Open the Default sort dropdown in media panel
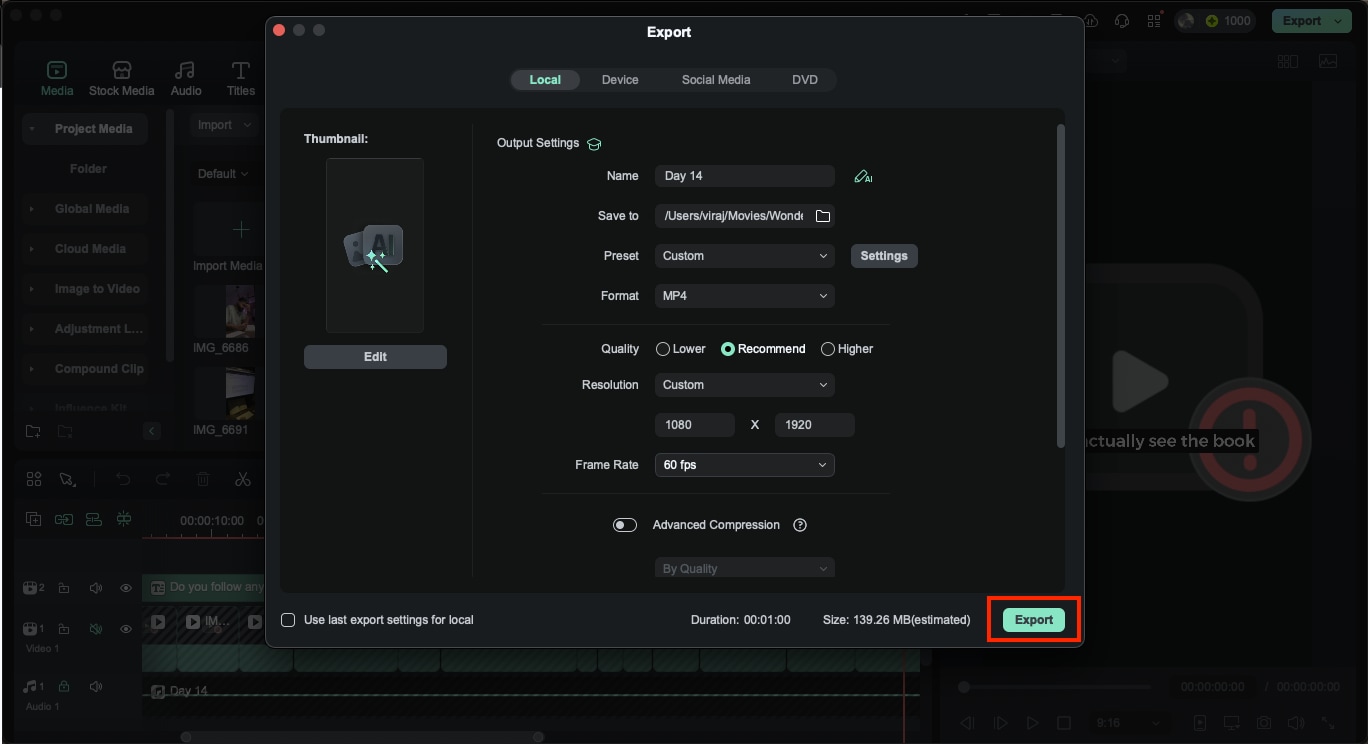Viewport: 1368px width, 744px height. tap(222, 174)
